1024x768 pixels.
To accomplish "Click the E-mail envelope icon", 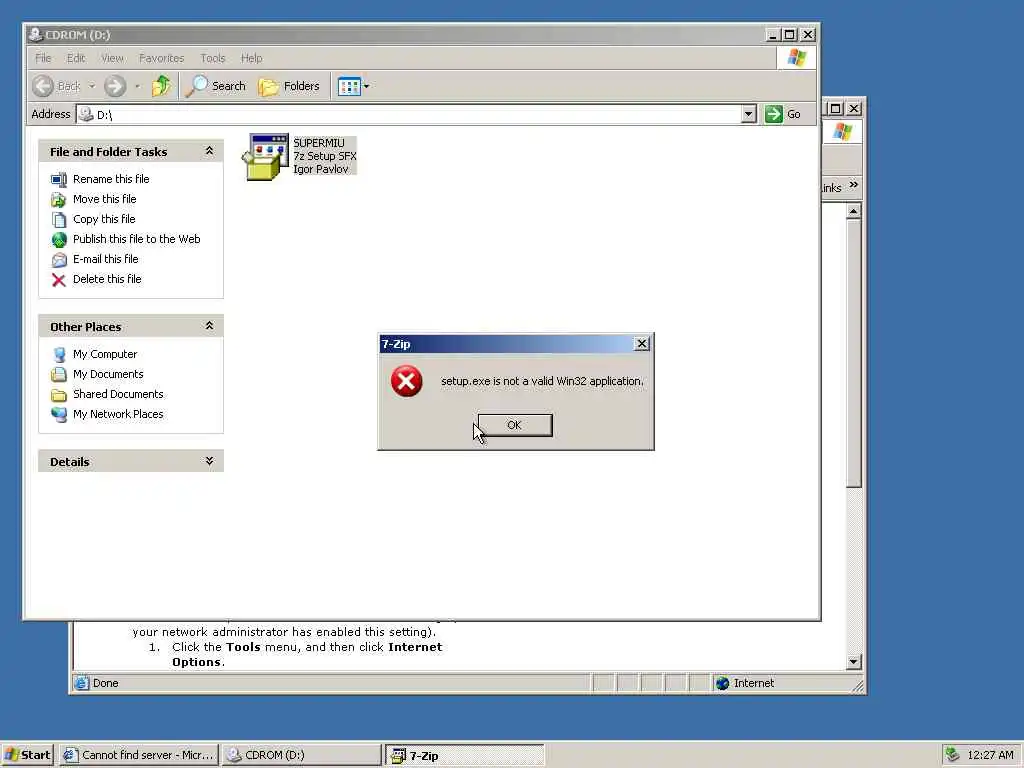I will pos(59,260).
